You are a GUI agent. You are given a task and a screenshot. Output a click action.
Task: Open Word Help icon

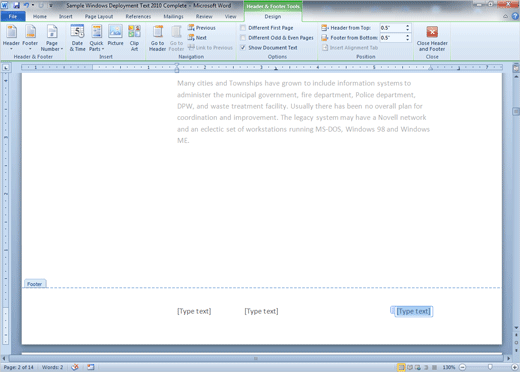click(x=515, y=16)
